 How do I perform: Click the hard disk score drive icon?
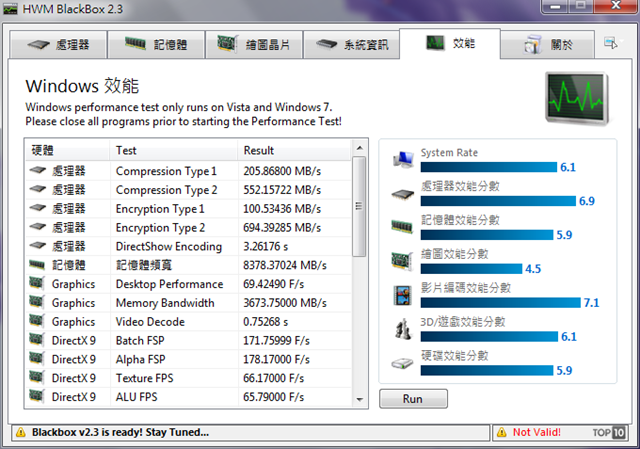402,363
